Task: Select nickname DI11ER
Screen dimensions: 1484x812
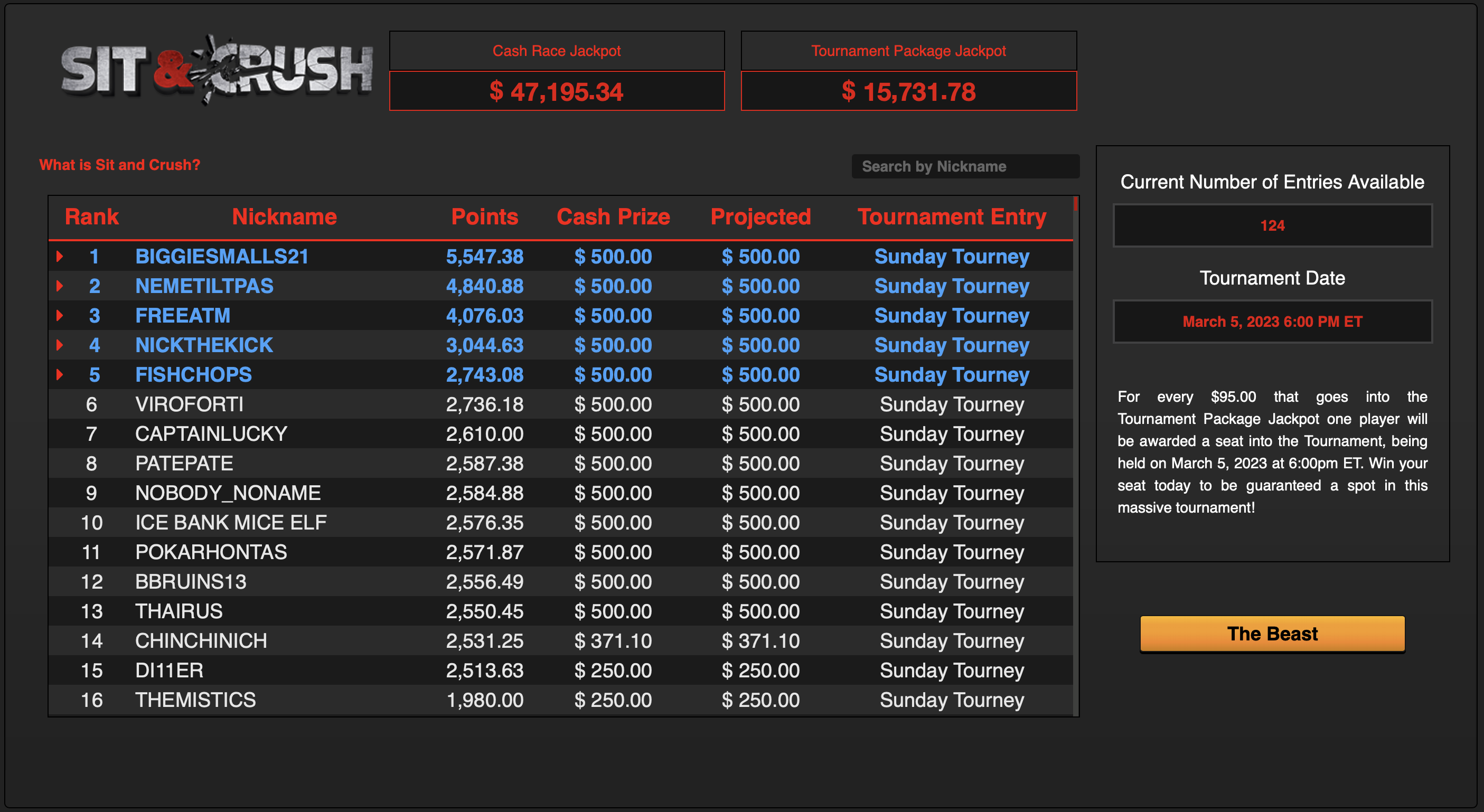Action: (x=169, y=671)
